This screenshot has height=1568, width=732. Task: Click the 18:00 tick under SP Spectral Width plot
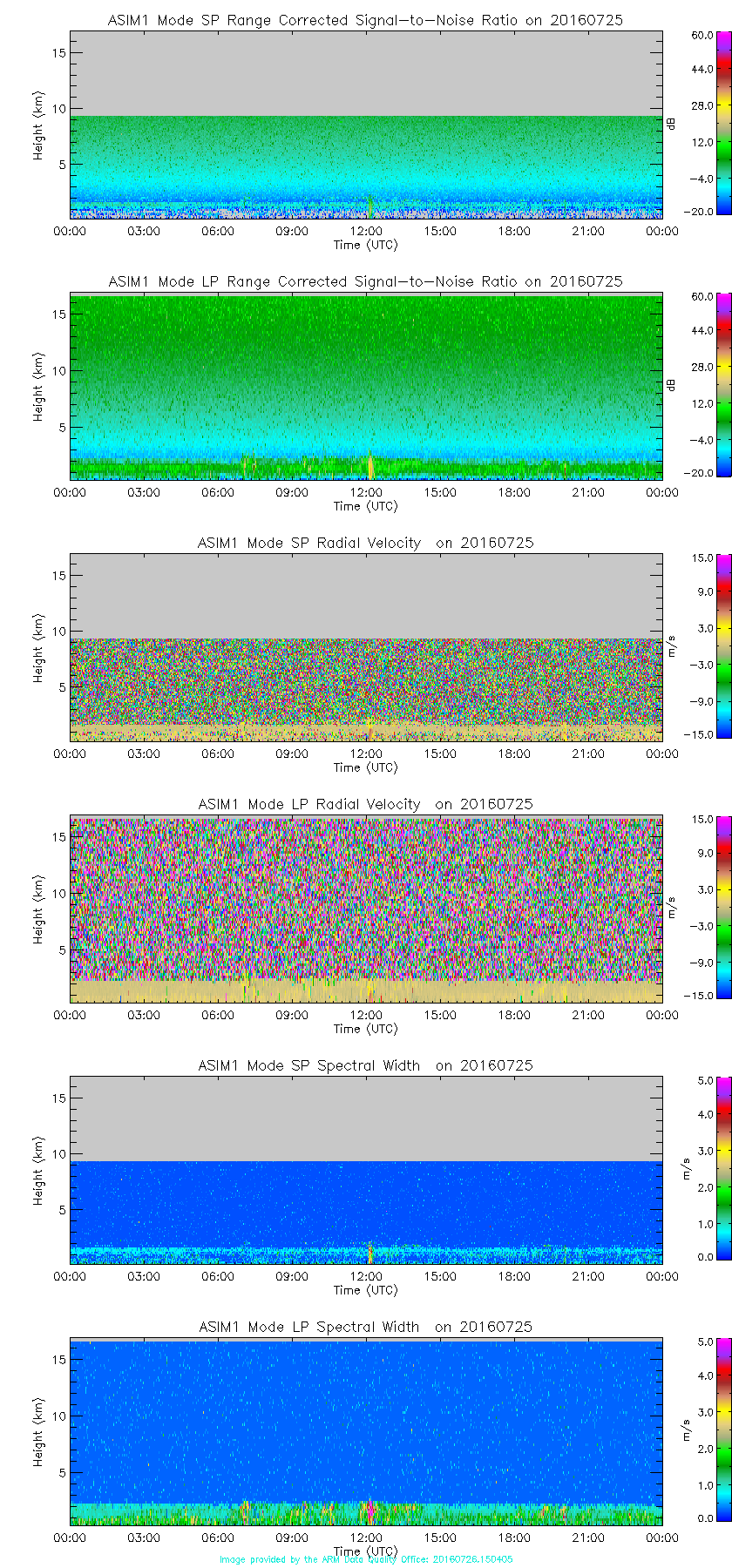point(514,1276)
